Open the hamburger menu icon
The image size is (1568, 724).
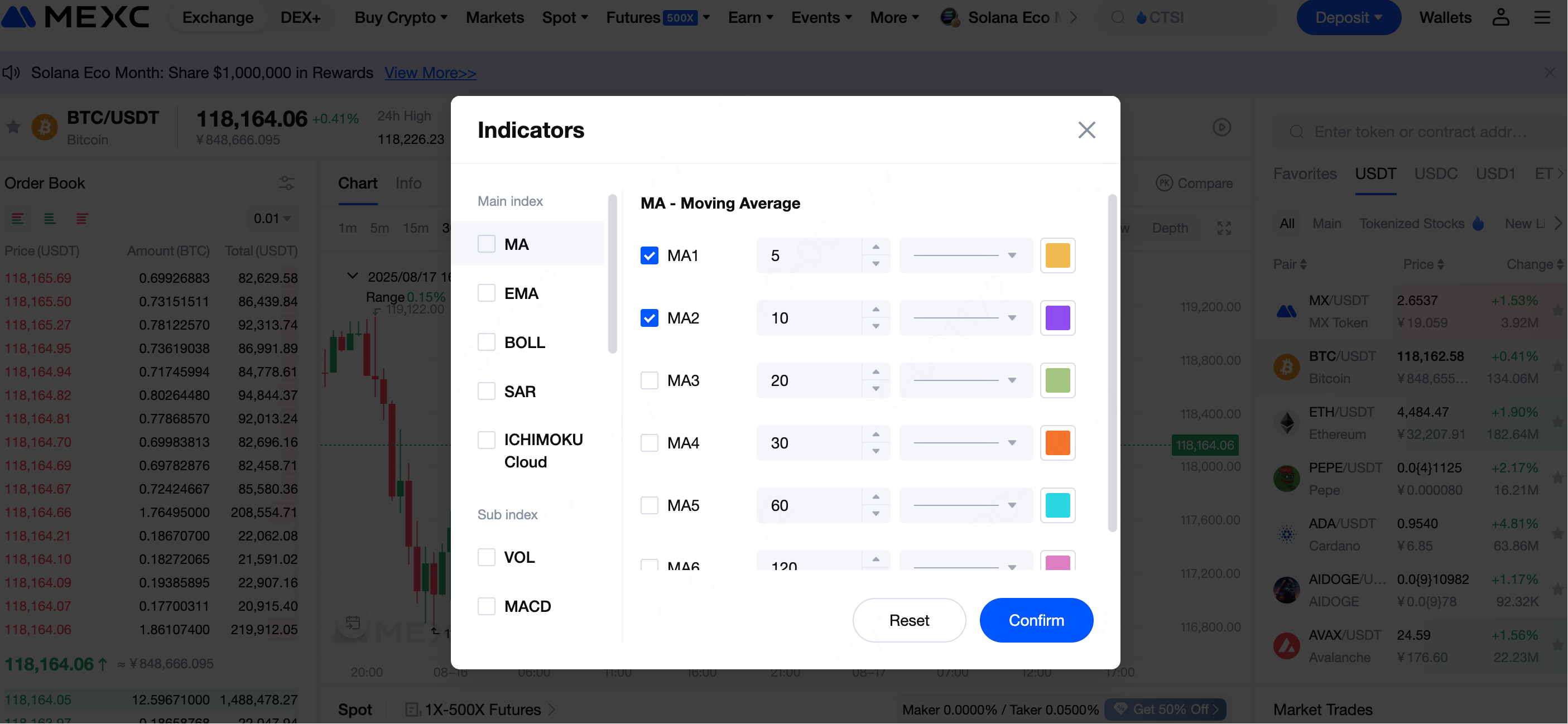tap(1542, 17)
